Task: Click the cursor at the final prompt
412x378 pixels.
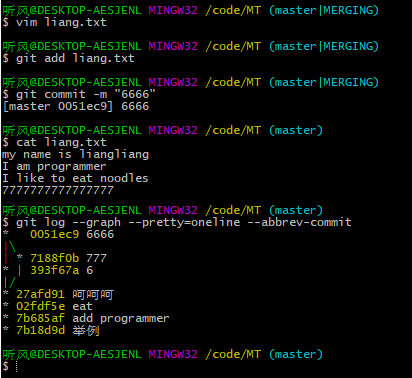Action: [x=17, y=366]
